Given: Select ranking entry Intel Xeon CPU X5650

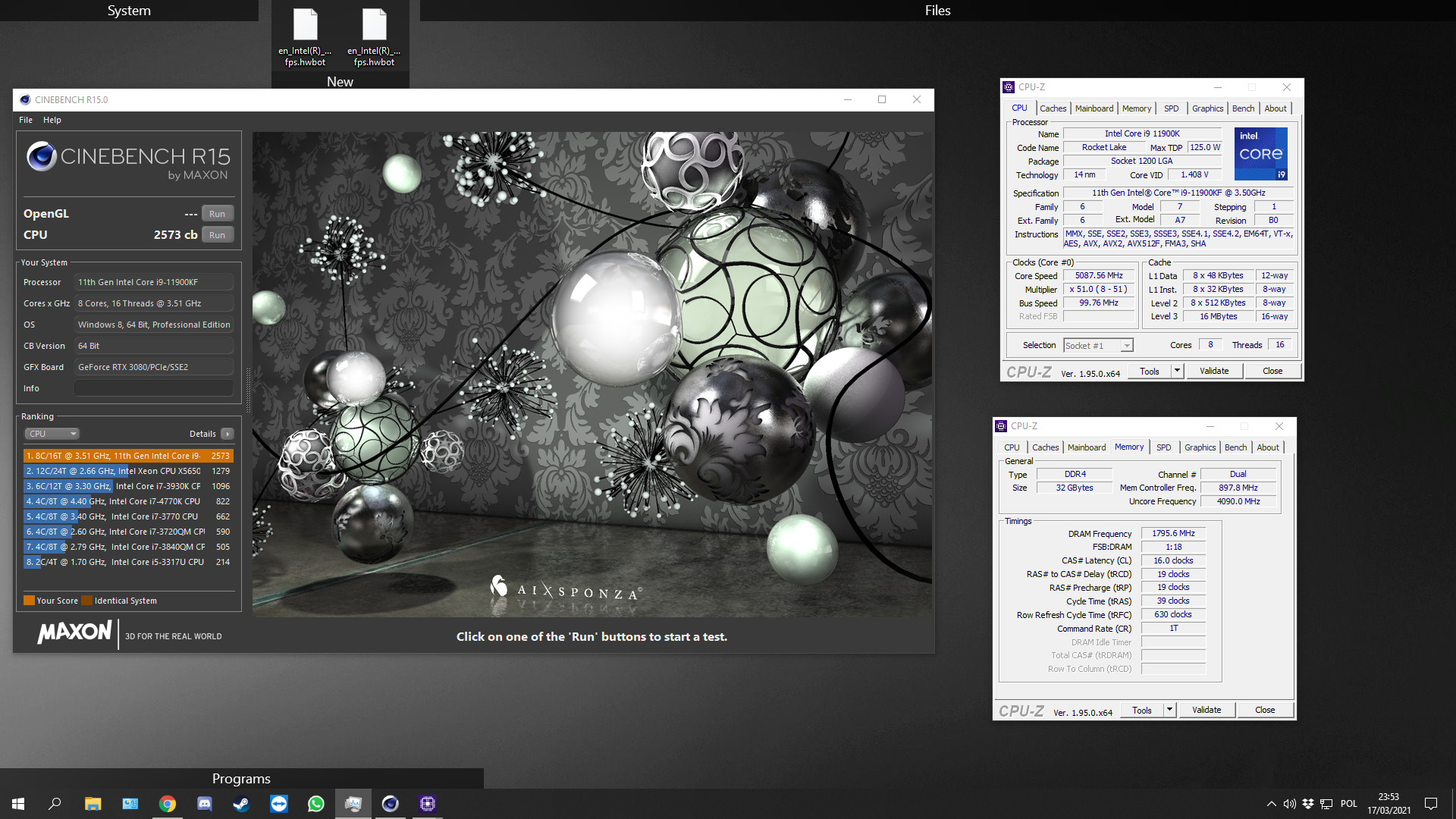Looking at the screenshot, I should [x=128, y=471].
